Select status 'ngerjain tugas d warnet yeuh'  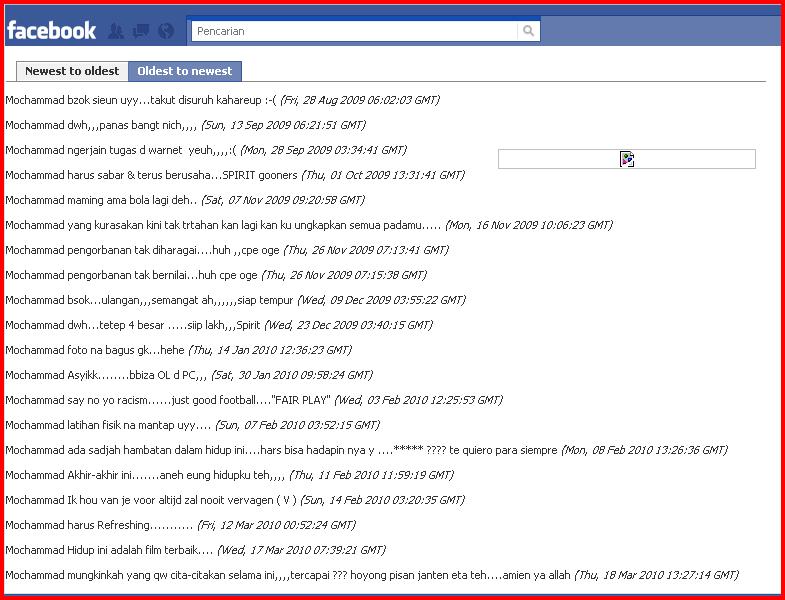point(121,150)
